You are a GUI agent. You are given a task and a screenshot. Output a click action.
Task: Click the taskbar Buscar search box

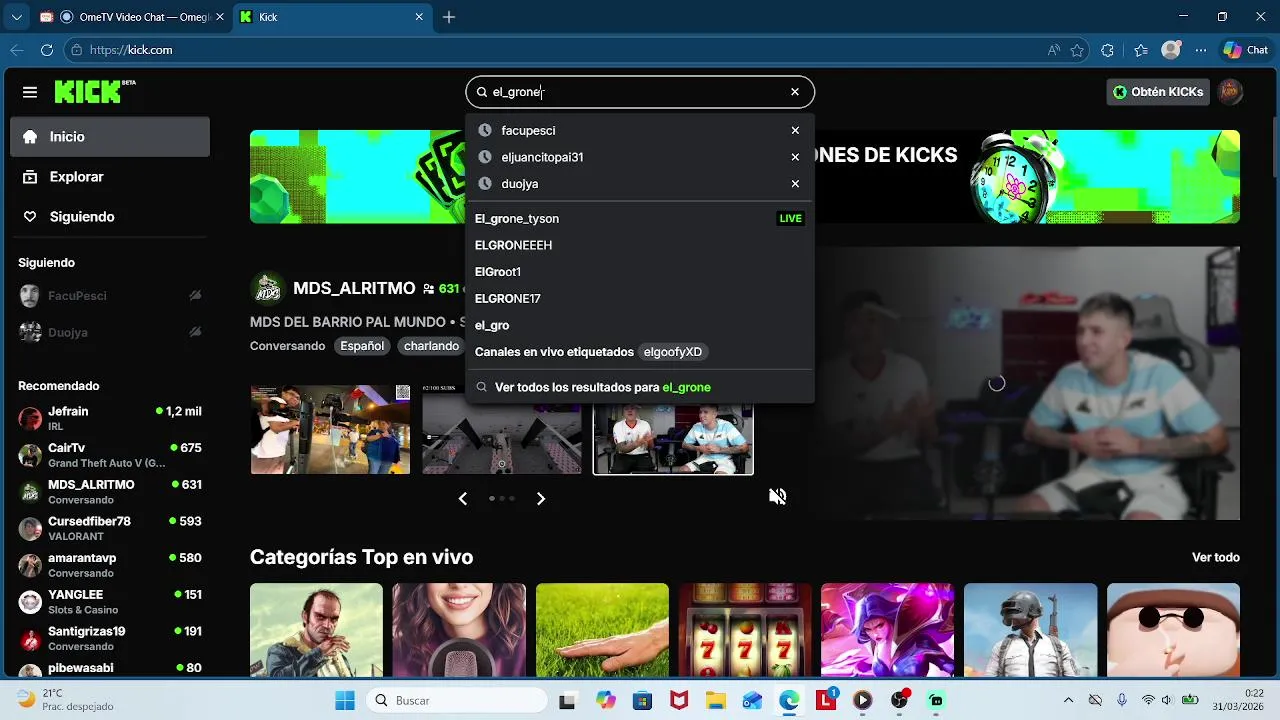click(456, 700)
